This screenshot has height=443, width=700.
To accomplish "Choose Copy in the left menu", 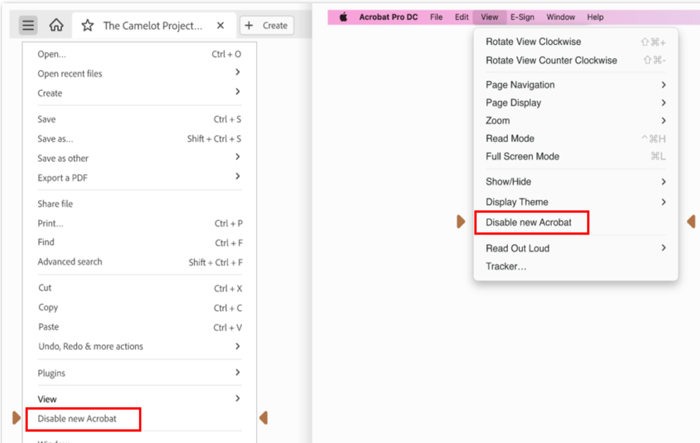I will 139,308.
